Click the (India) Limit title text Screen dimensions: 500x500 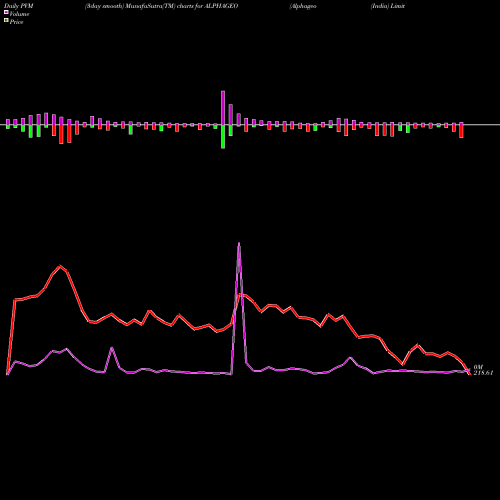[x=388, y=6]
